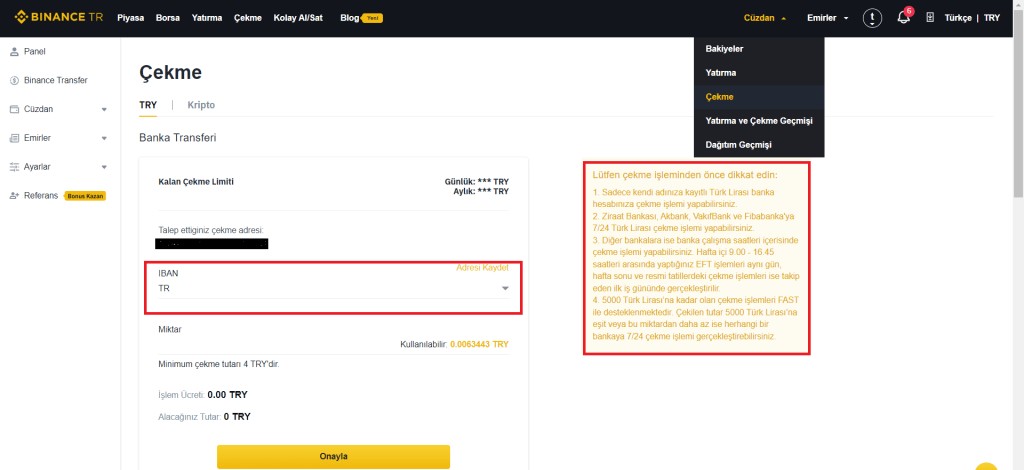Expand Cüzdan in the left sidebar

click(x=104, y=110)
